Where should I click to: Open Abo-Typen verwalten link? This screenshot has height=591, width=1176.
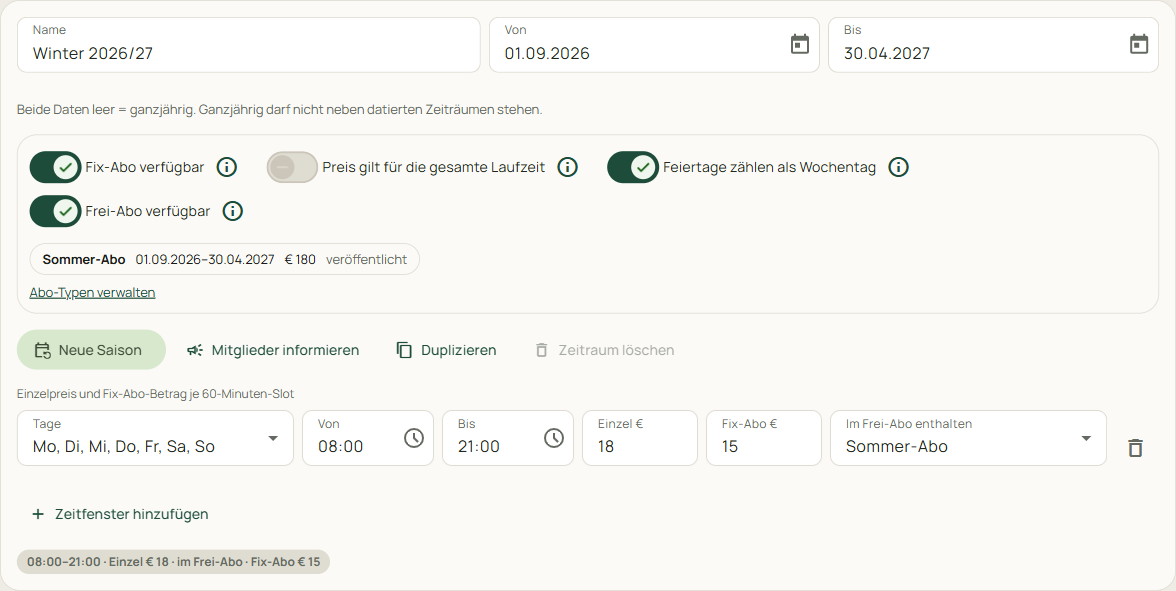coord(92,292)
